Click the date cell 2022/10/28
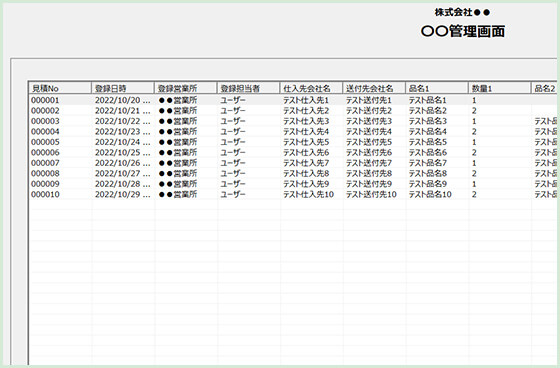The height and width of the screenshot is (368, 560). tap(122, 184)
